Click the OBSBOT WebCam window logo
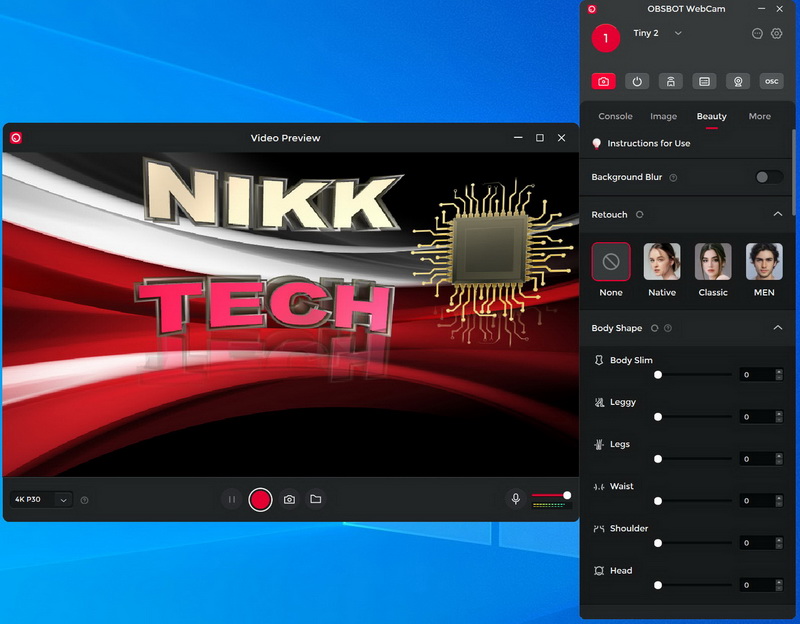Viewport: 800px width, 624px height. (592, 9)
